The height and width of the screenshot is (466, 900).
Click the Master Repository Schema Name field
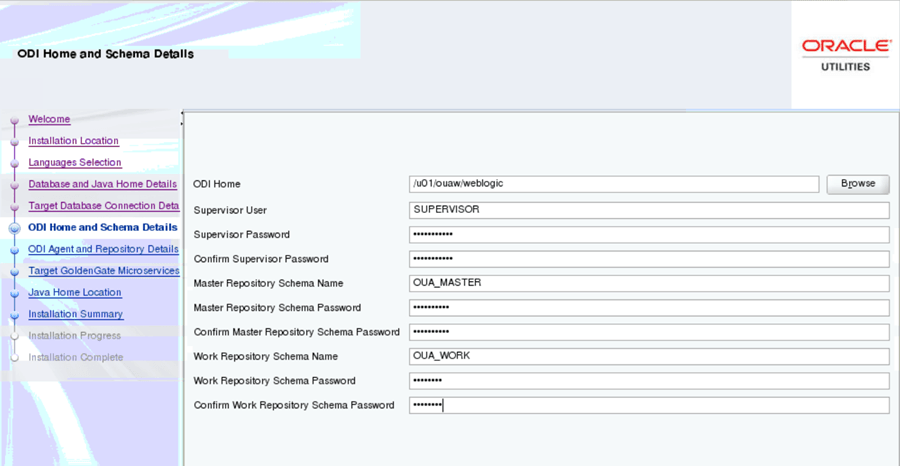tap(649, 283)
